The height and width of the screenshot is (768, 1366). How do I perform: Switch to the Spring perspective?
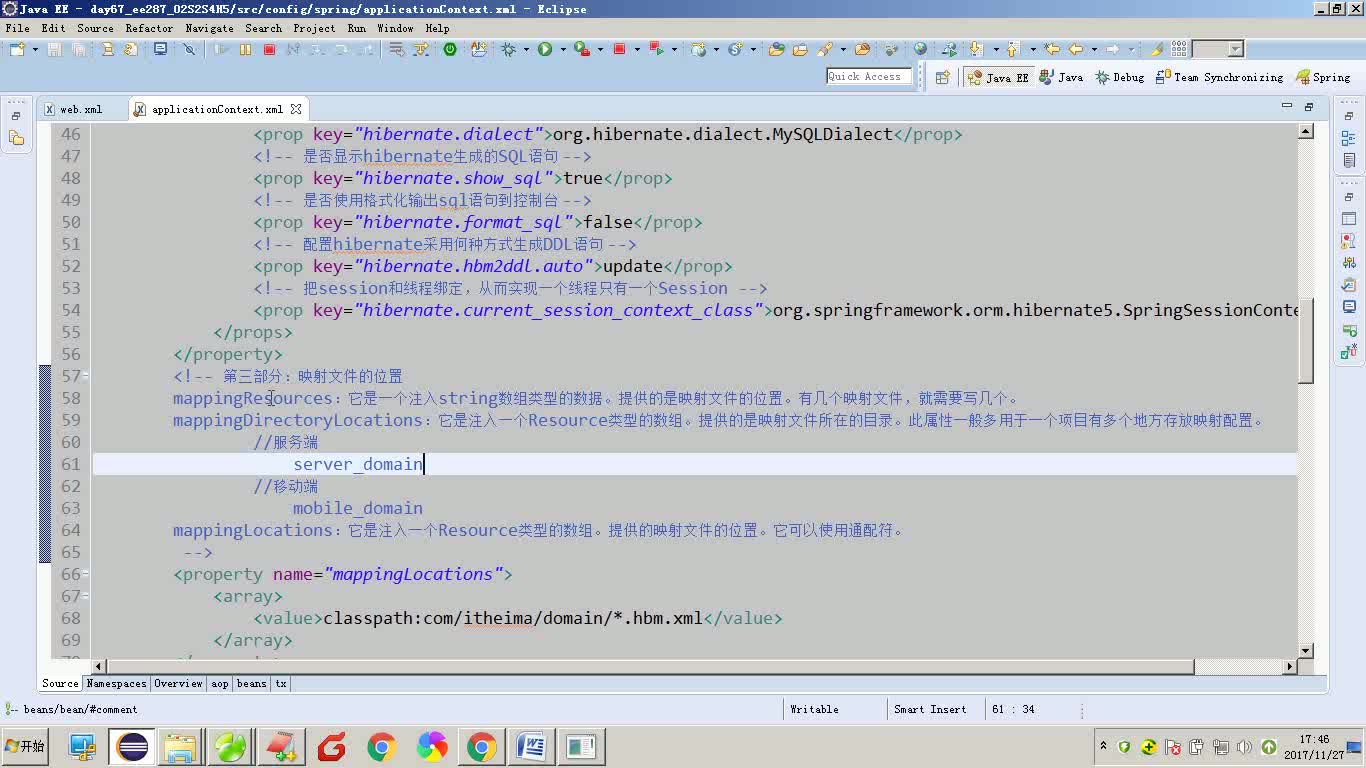point(1323,77)
